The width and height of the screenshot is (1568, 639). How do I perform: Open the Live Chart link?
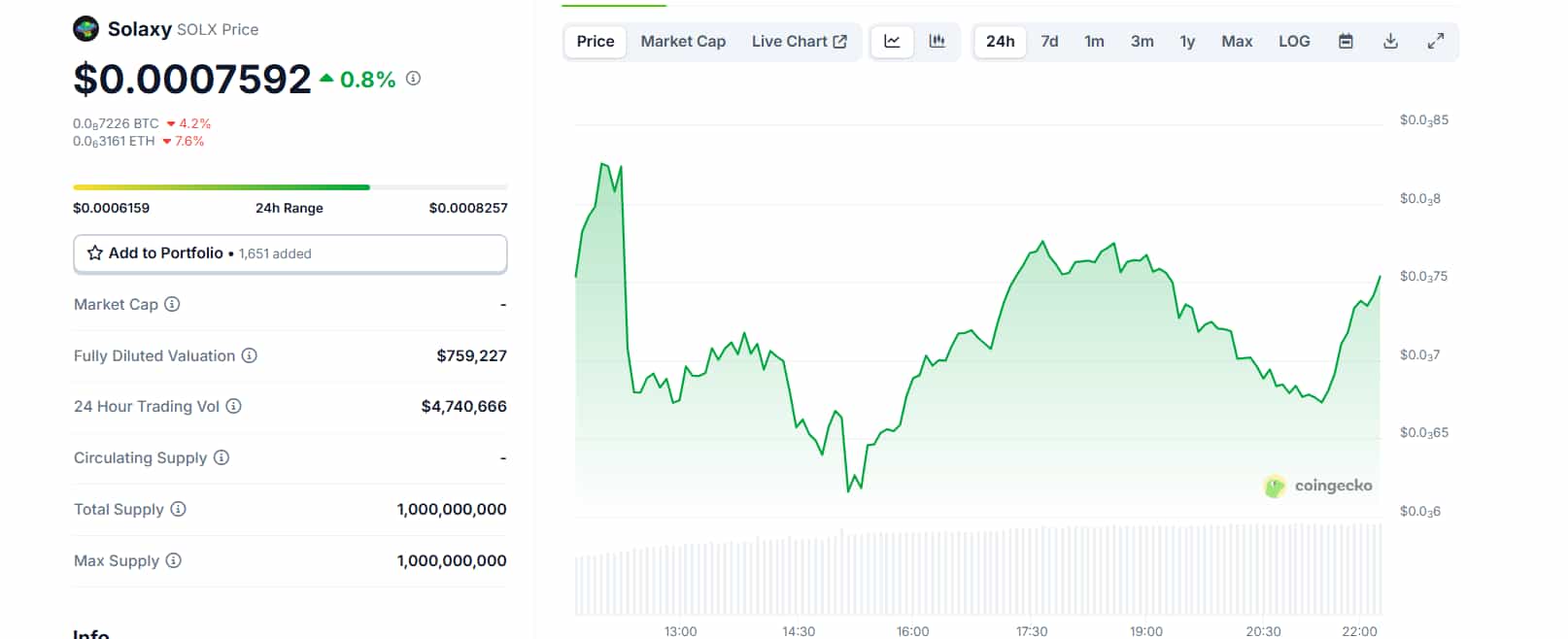pyautogui.click(x=799, y=41)
